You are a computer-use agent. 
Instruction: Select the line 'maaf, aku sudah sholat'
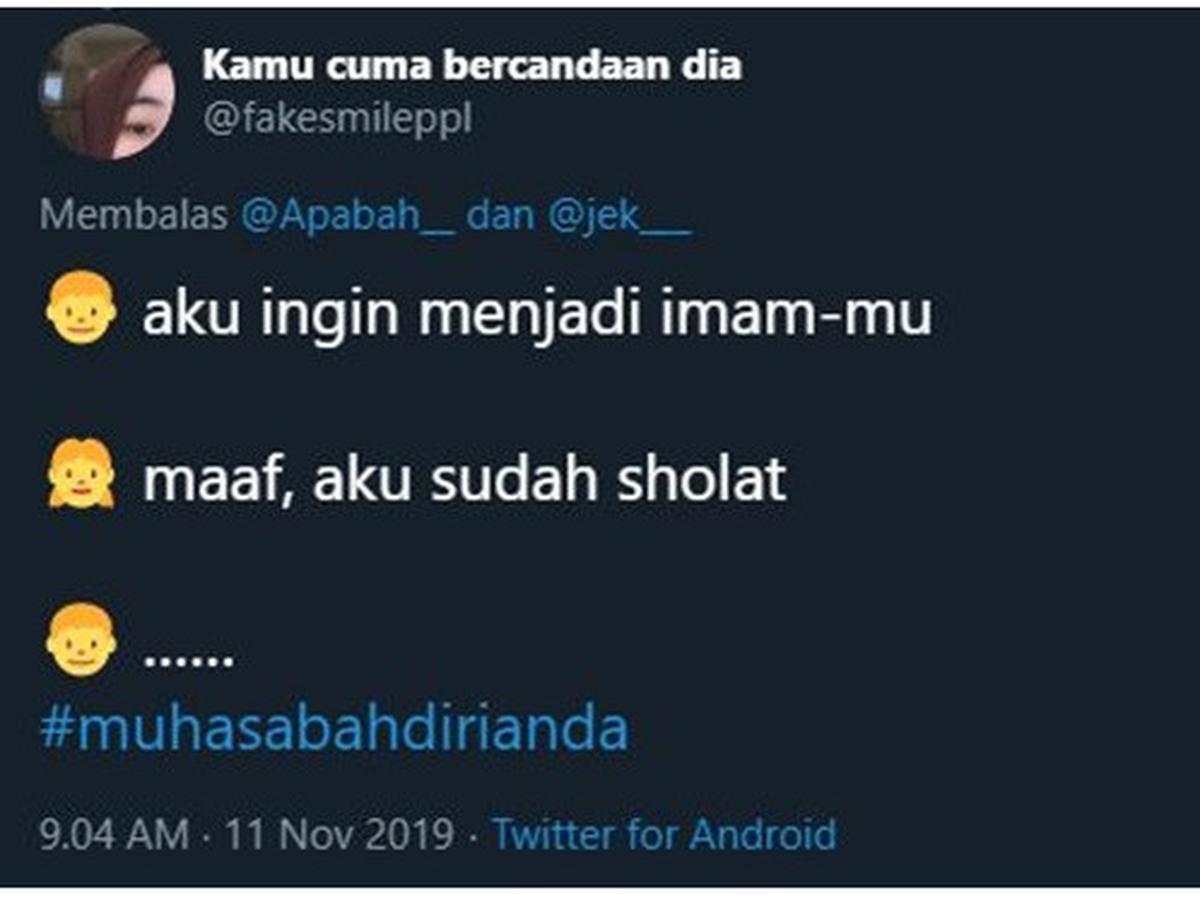pyautogui.click(x=465, y=480)
